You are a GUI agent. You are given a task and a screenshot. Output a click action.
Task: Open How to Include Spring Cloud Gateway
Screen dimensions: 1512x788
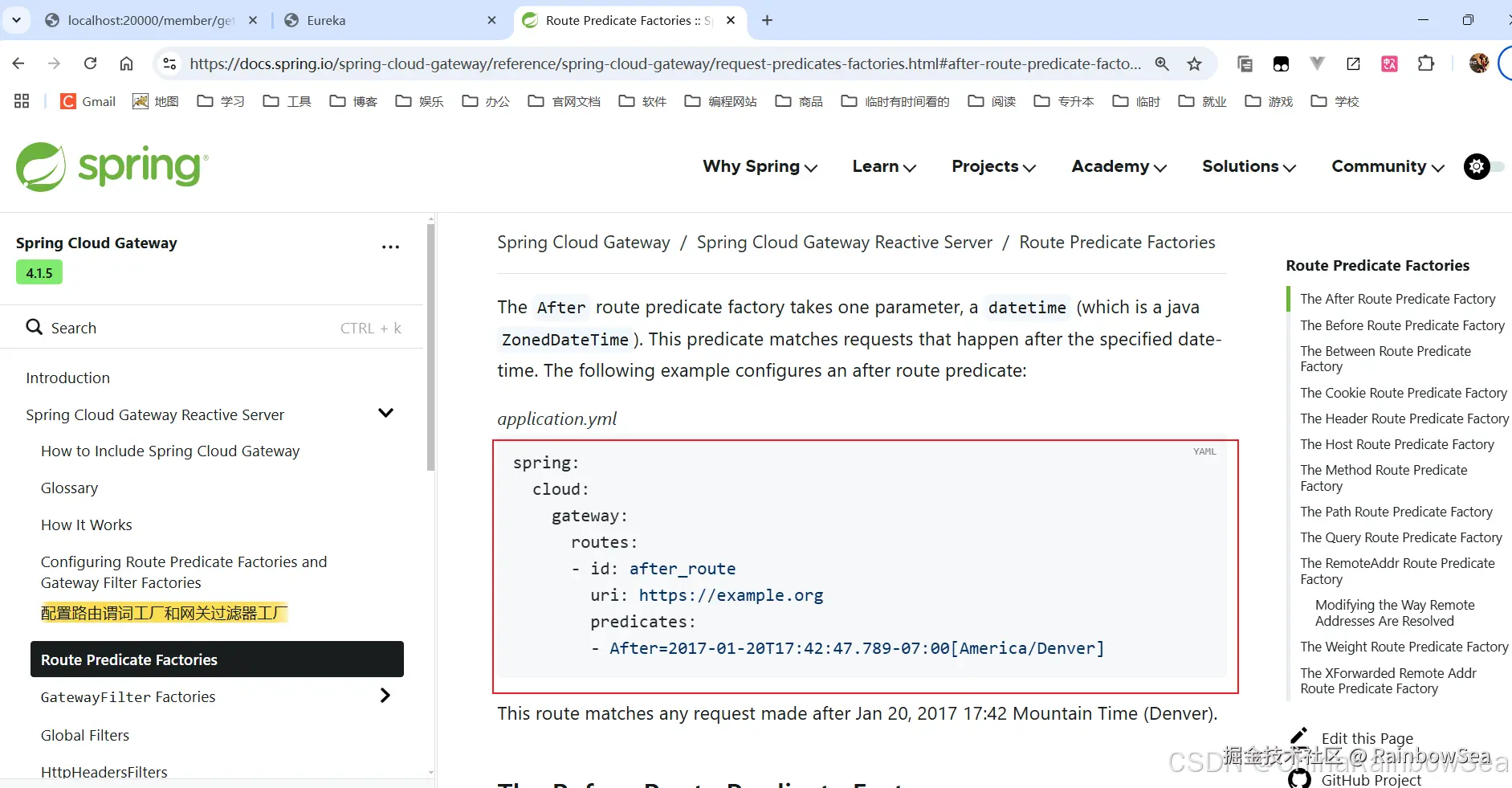(170, 451)
